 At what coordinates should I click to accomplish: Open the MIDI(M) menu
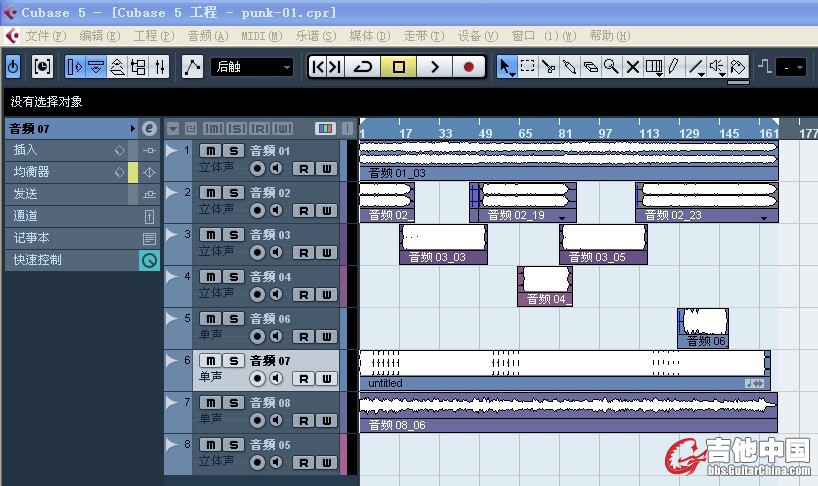click(x=262, y=35)
